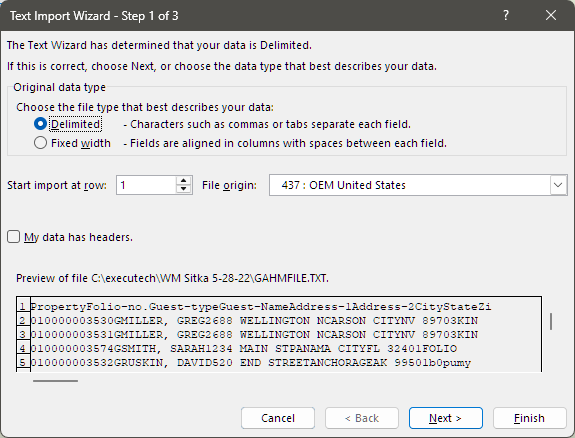Enable My data has headers checkbox

(14, 237)
